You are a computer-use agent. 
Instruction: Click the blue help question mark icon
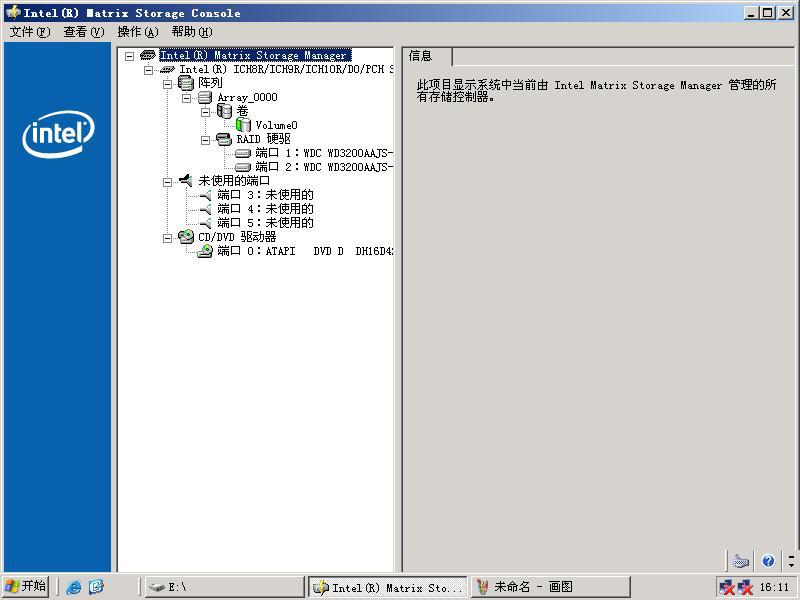click(x=768, y=561)
